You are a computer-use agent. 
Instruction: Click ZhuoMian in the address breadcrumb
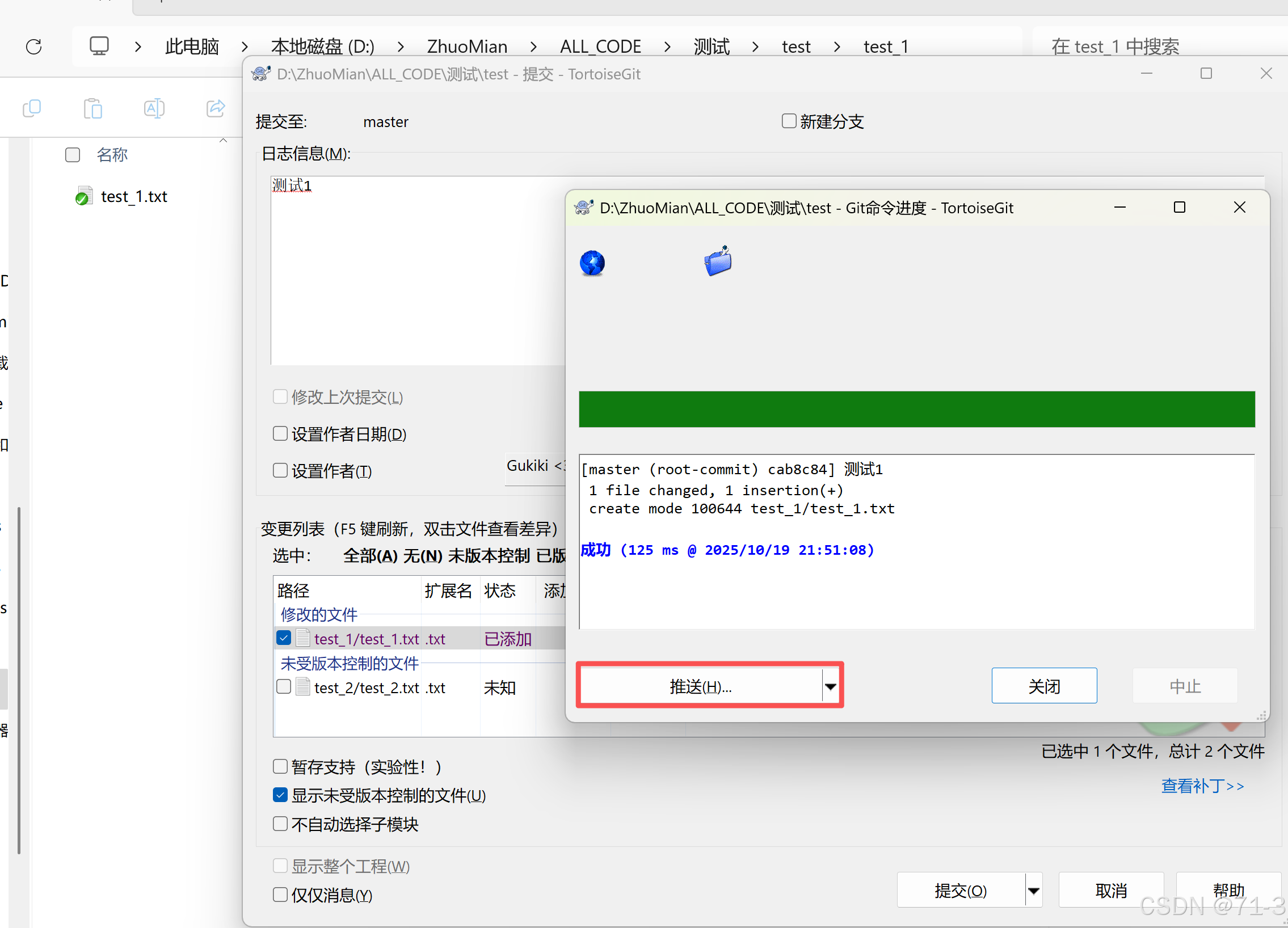467,47
